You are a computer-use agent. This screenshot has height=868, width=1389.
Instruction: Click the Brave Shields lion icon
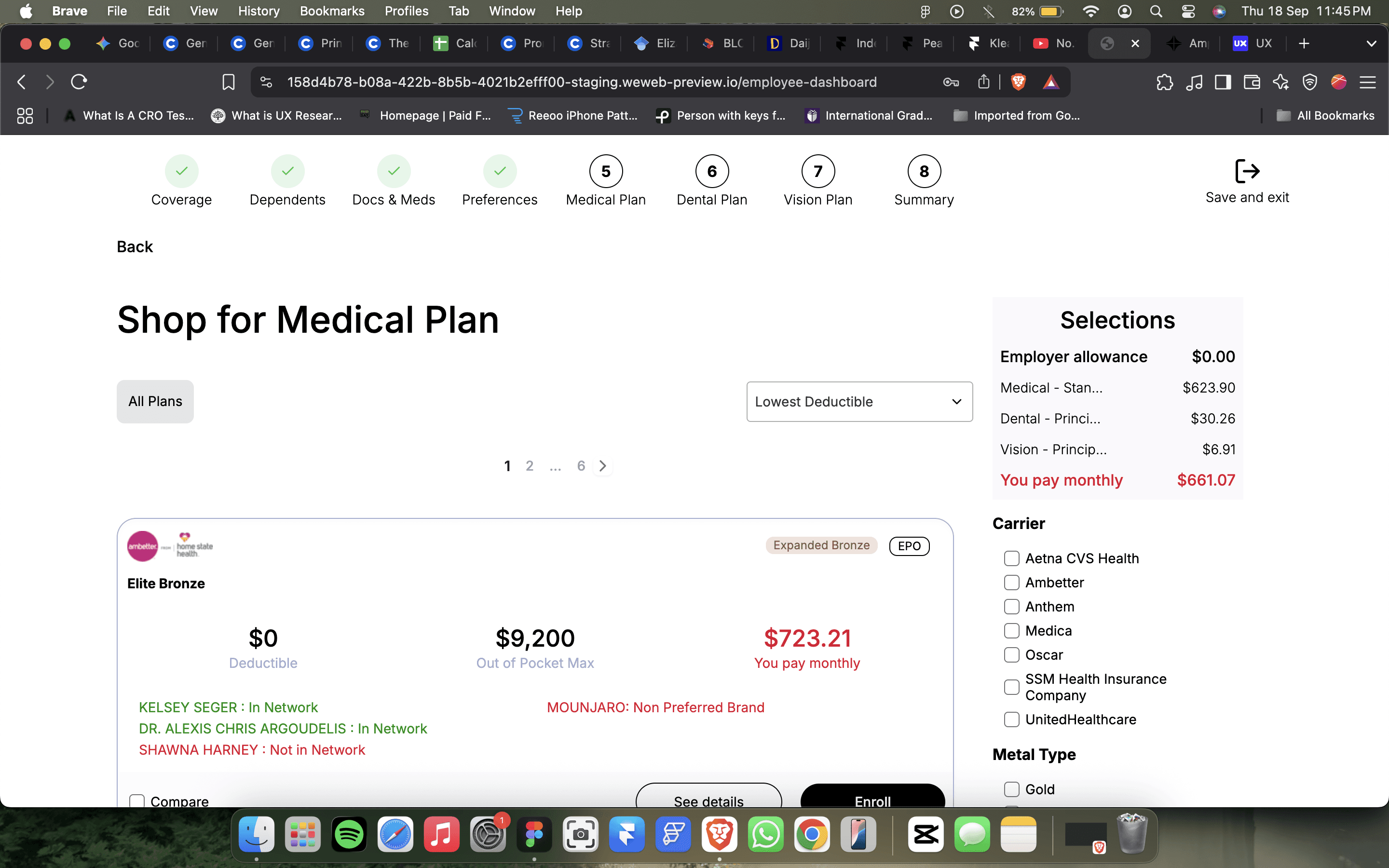tap(1018, 82)
